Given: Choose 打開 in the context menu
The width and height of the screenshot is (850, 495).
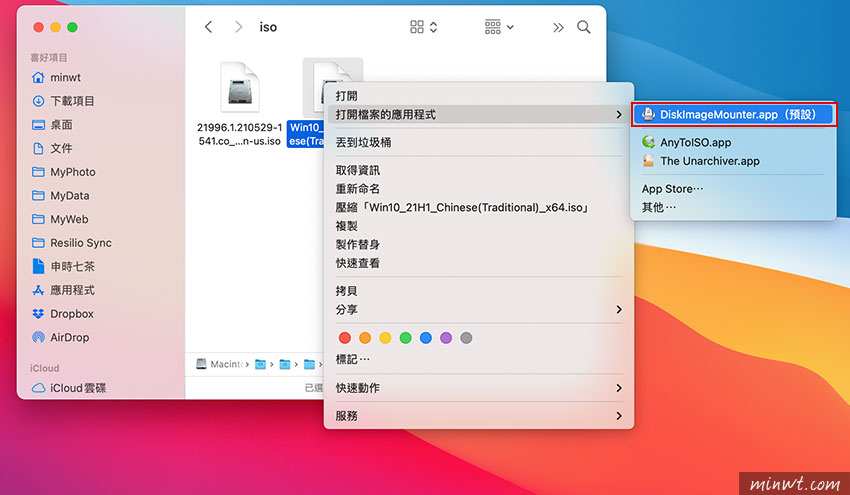Looking at the screenshot, I should 479,96.
